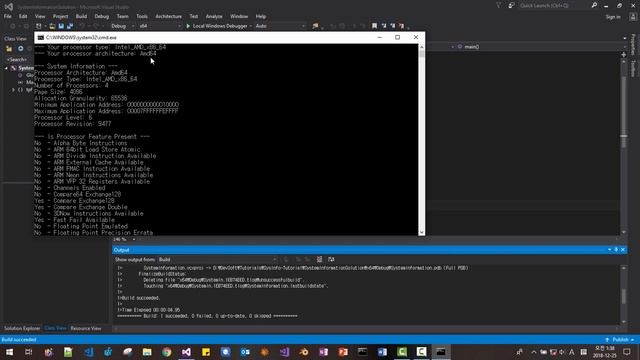Open the View menu
Image resolution: width=640 pixels, height=360 pixels.
tap(40, 16)
